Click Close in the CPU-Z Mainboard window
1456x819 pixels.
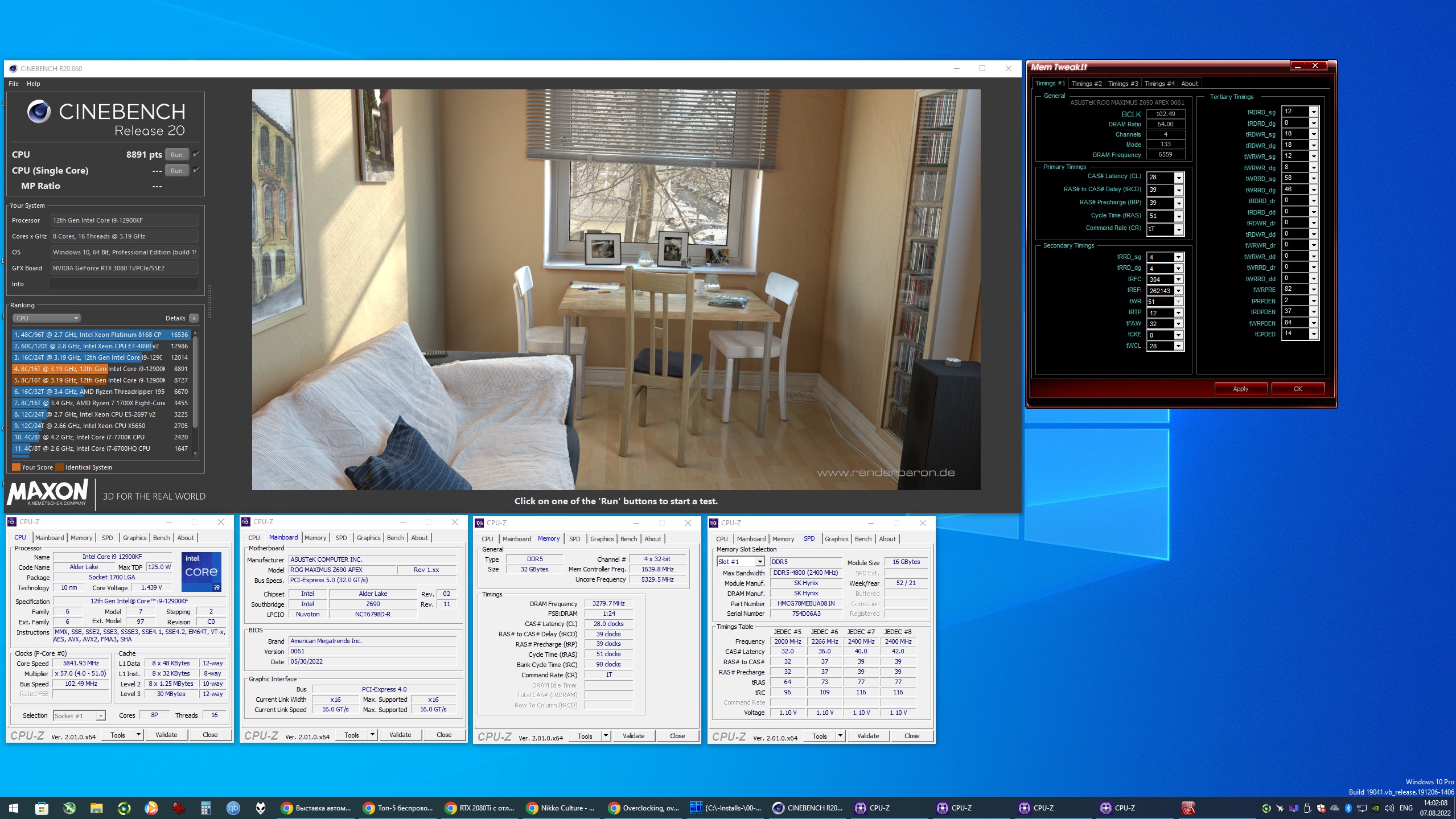point(444,735)
